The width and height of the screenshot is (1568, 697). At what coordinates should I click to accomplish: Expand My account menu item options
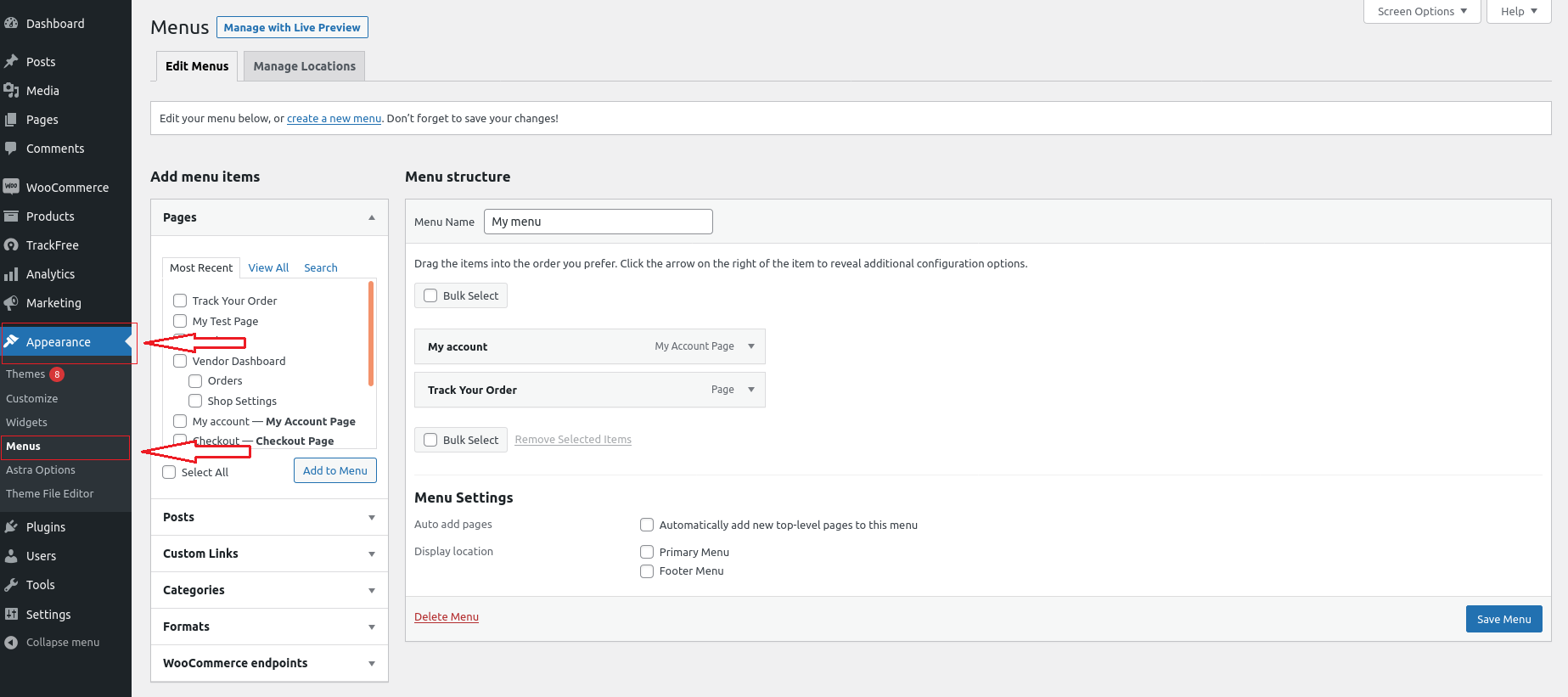[x=751, y=346]
